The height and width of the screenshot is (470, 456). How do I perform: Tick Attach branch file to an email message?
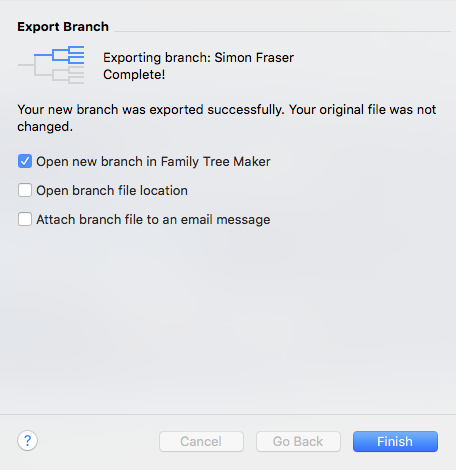tap(25, 219)
